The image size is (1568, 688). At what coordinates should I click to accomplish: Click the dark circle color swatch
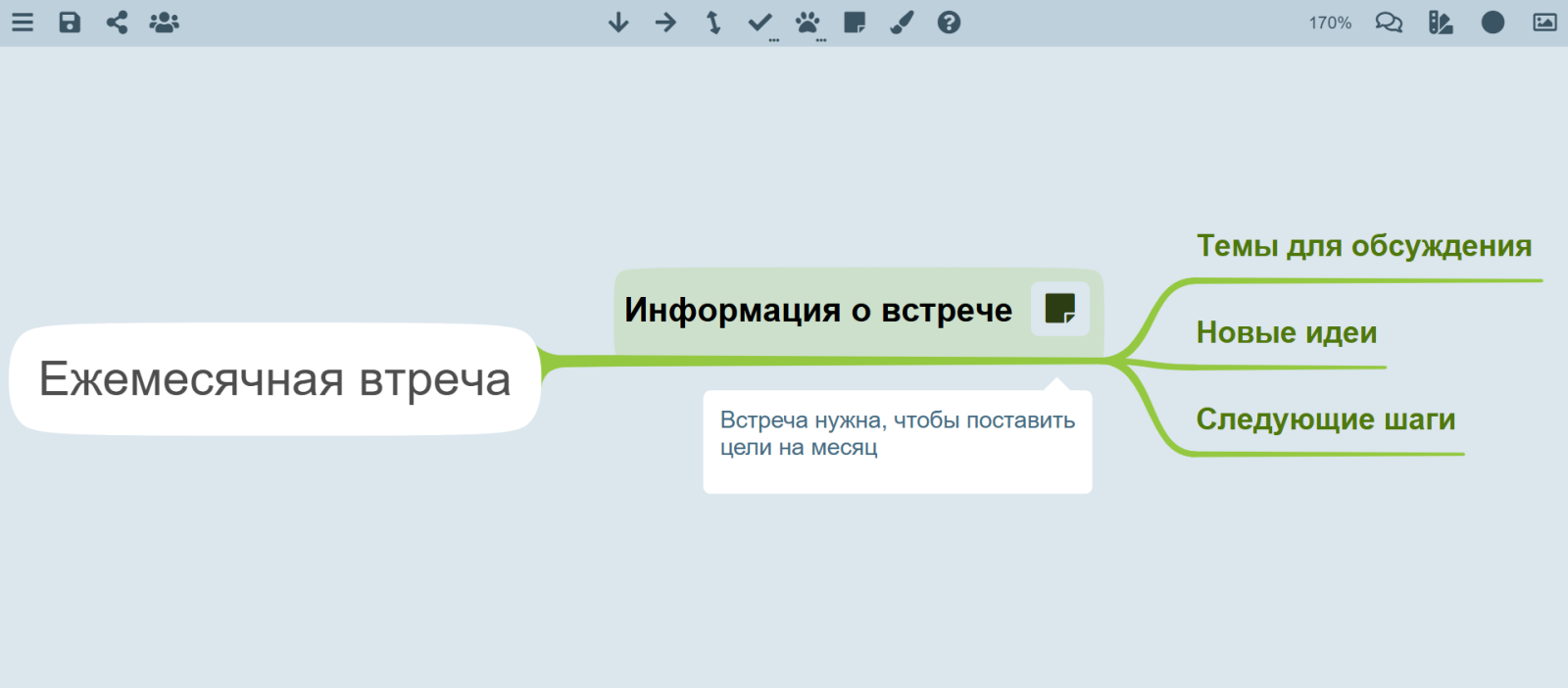tap(1493, 23)
